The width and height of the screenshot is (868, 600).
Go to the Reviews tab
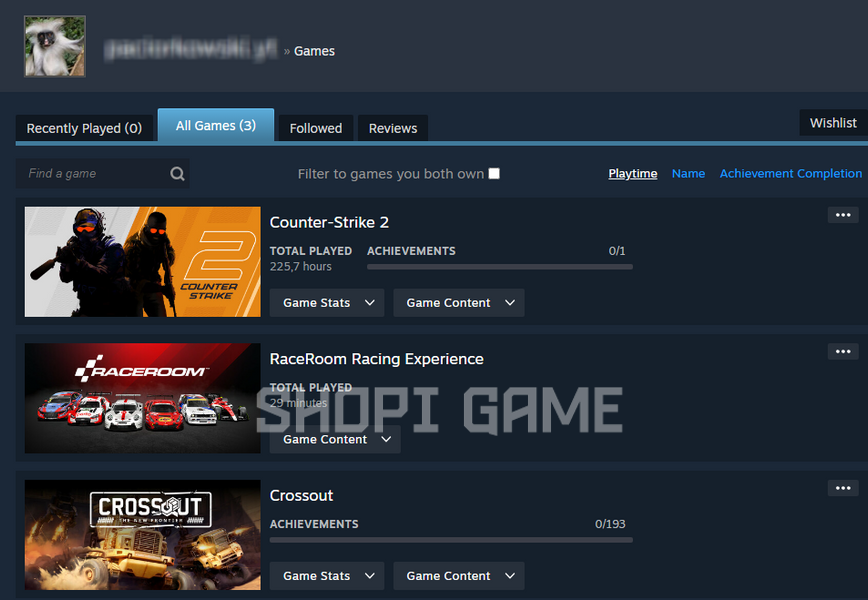coord(393,128)
